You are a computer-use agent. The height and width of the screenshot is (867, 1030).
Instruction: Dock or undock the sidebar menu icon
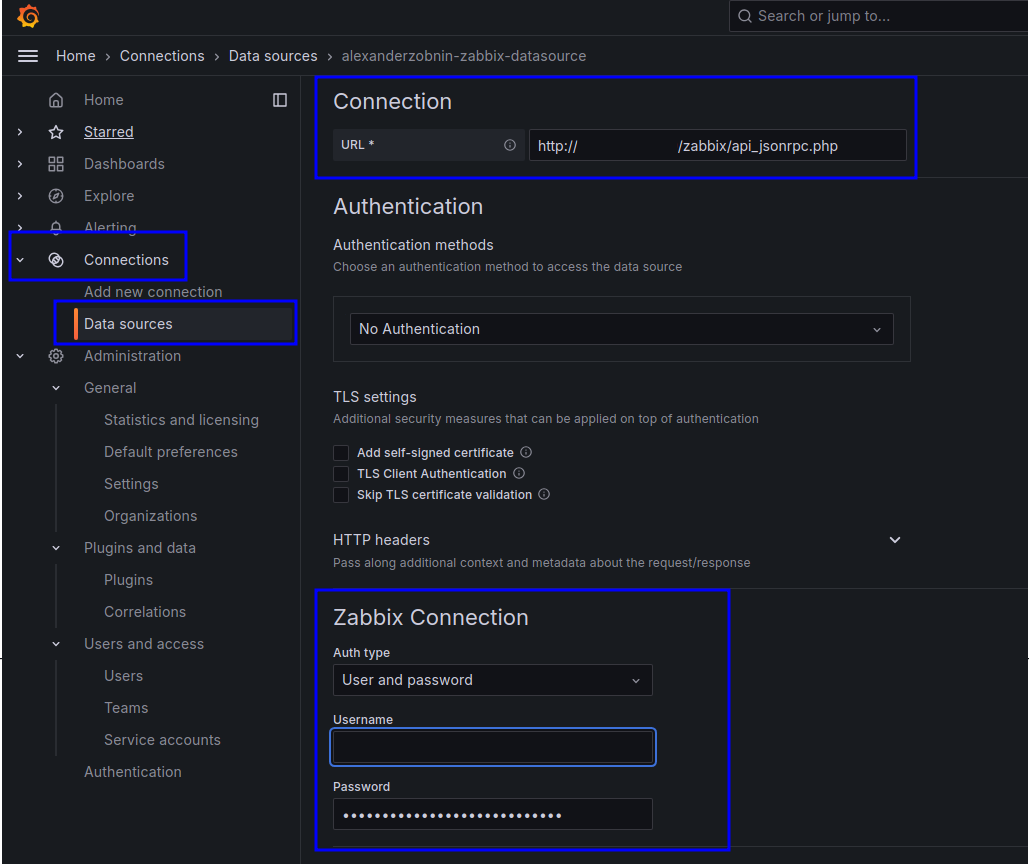280,100
